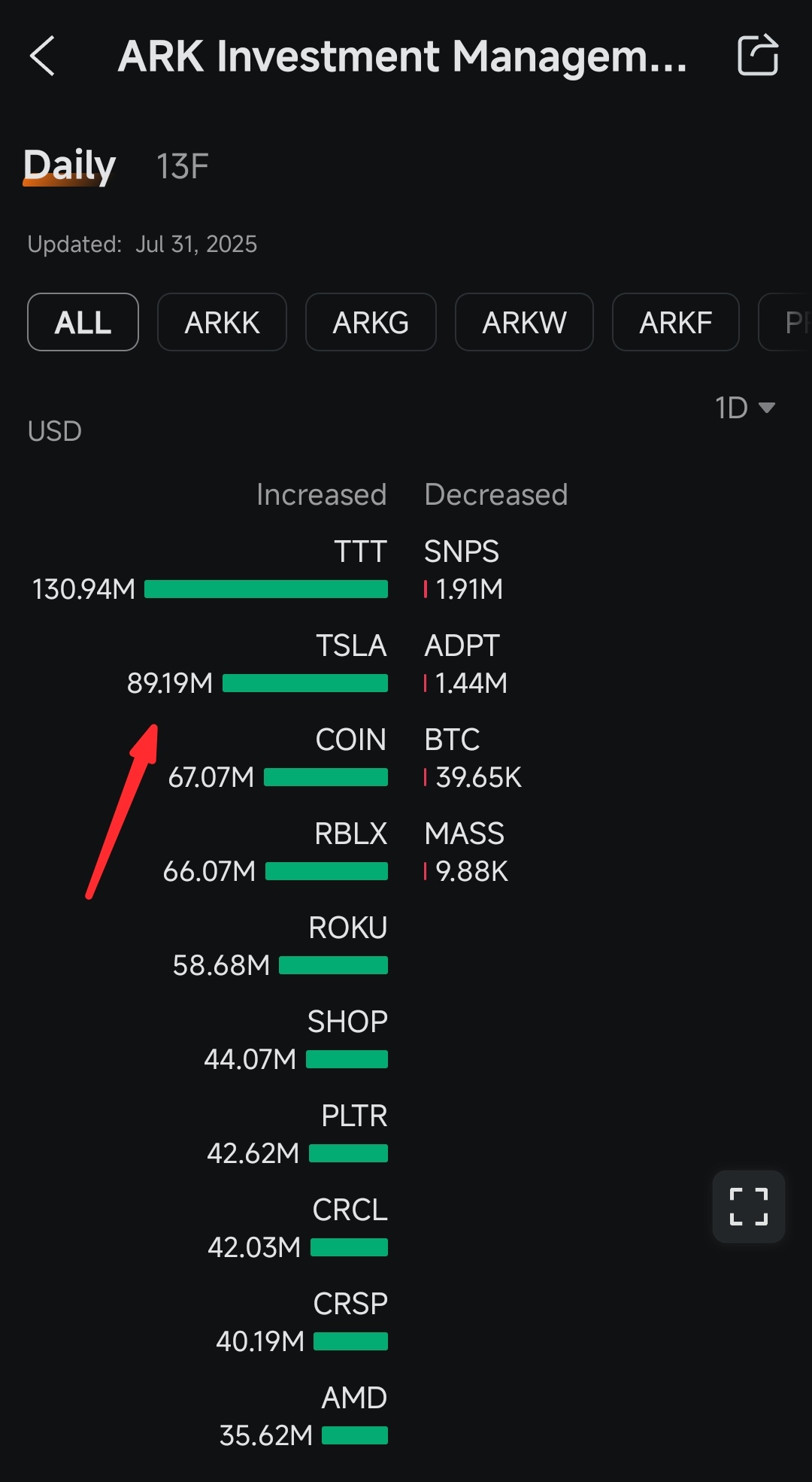Tap the PLTR holding bar
Viewport: 812px width, 1482px height.
[x=348, y=1153]
